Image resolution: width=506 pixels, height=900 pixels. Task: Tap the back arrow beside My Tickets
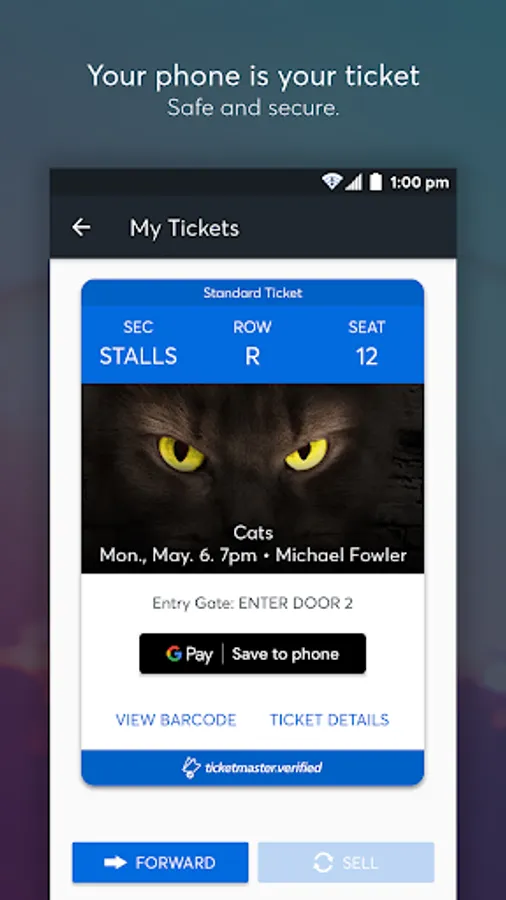click(81, 228)
